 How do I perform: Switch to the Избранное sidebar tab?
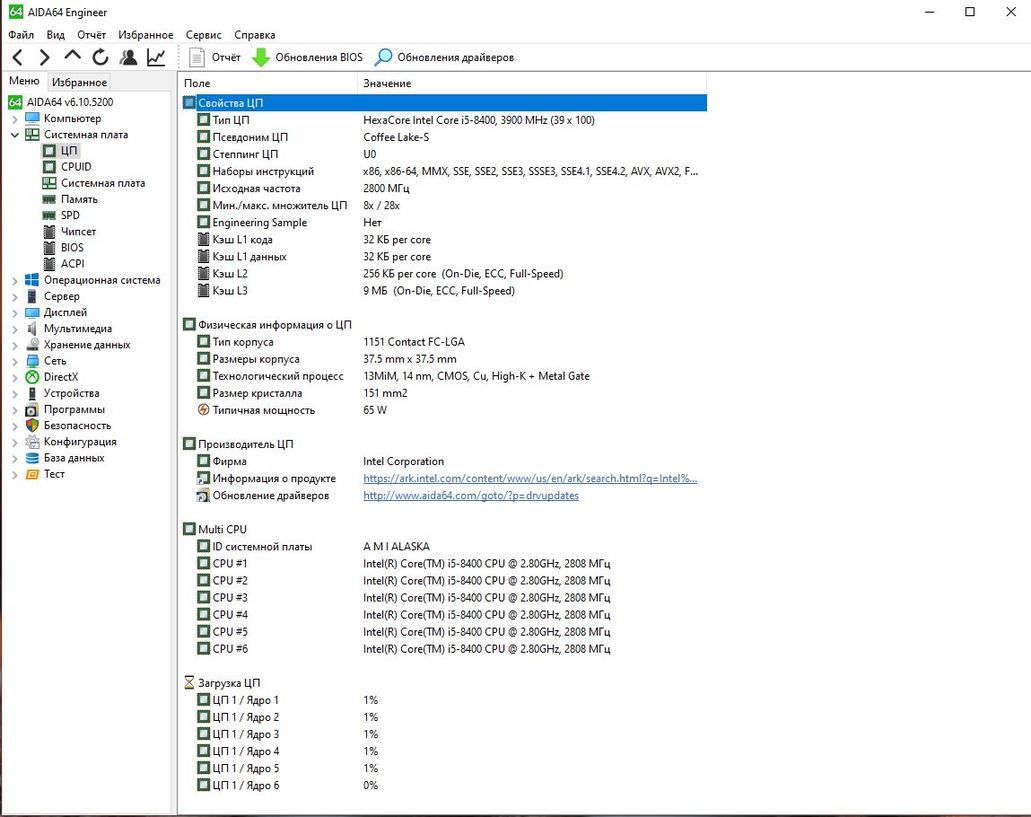coord(79,82)
